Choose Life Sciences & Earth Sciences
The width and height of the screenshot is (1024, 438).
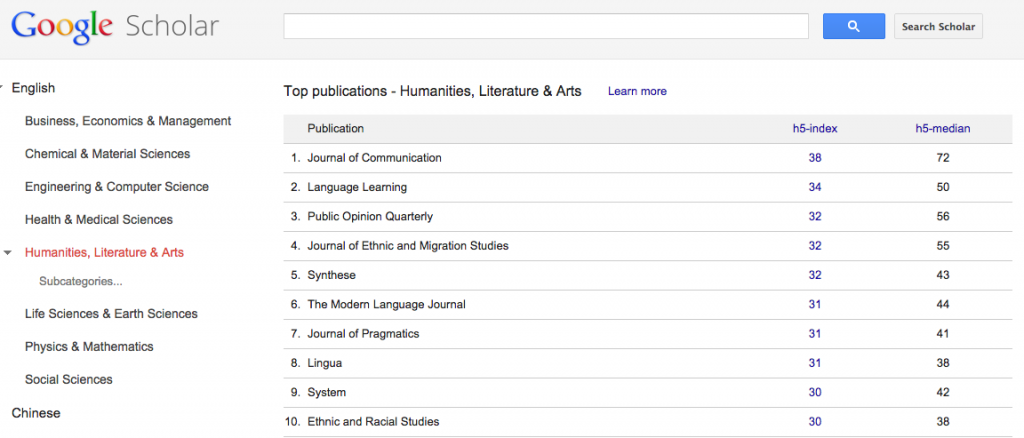[111, 314]
